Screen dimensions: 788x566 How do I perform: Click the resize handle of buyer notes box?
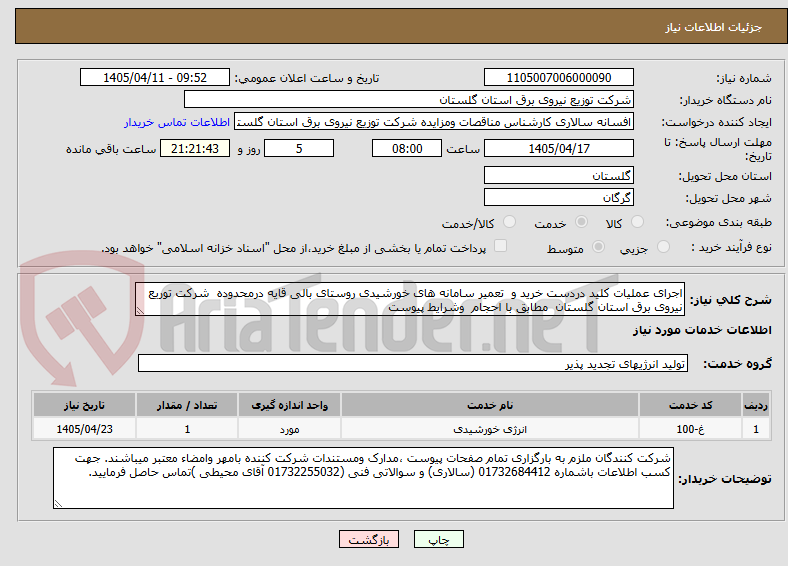58,504
